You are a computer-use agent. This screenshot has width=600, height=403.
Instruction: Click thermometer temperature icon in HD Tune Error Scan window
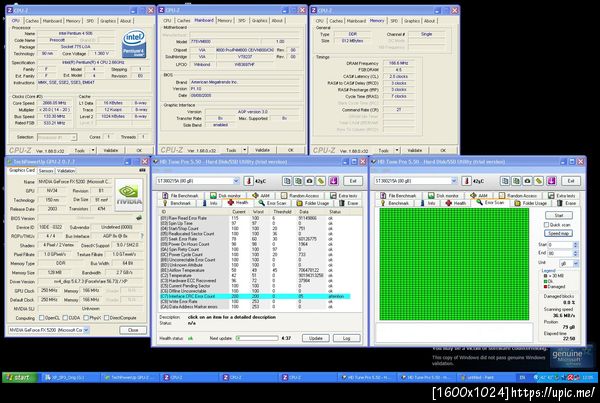tap(466, 181)
